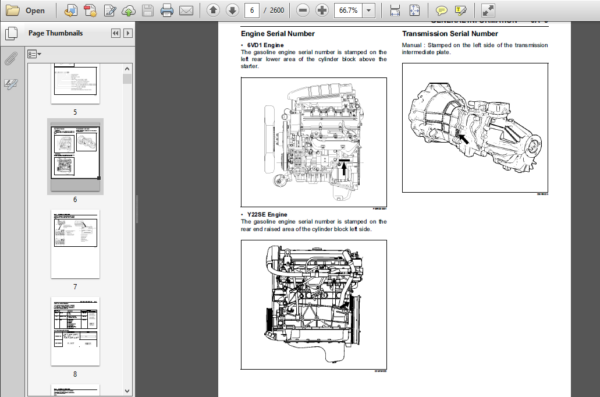Click the Y22SE engine diagram image

click(x=314, y=305)
